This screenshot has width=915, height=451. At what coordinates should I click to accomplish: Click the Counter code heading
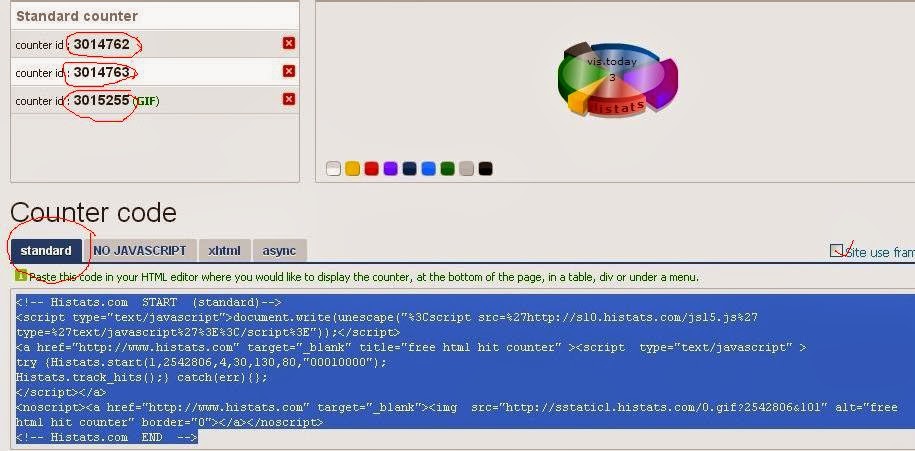tap(93, 212)
